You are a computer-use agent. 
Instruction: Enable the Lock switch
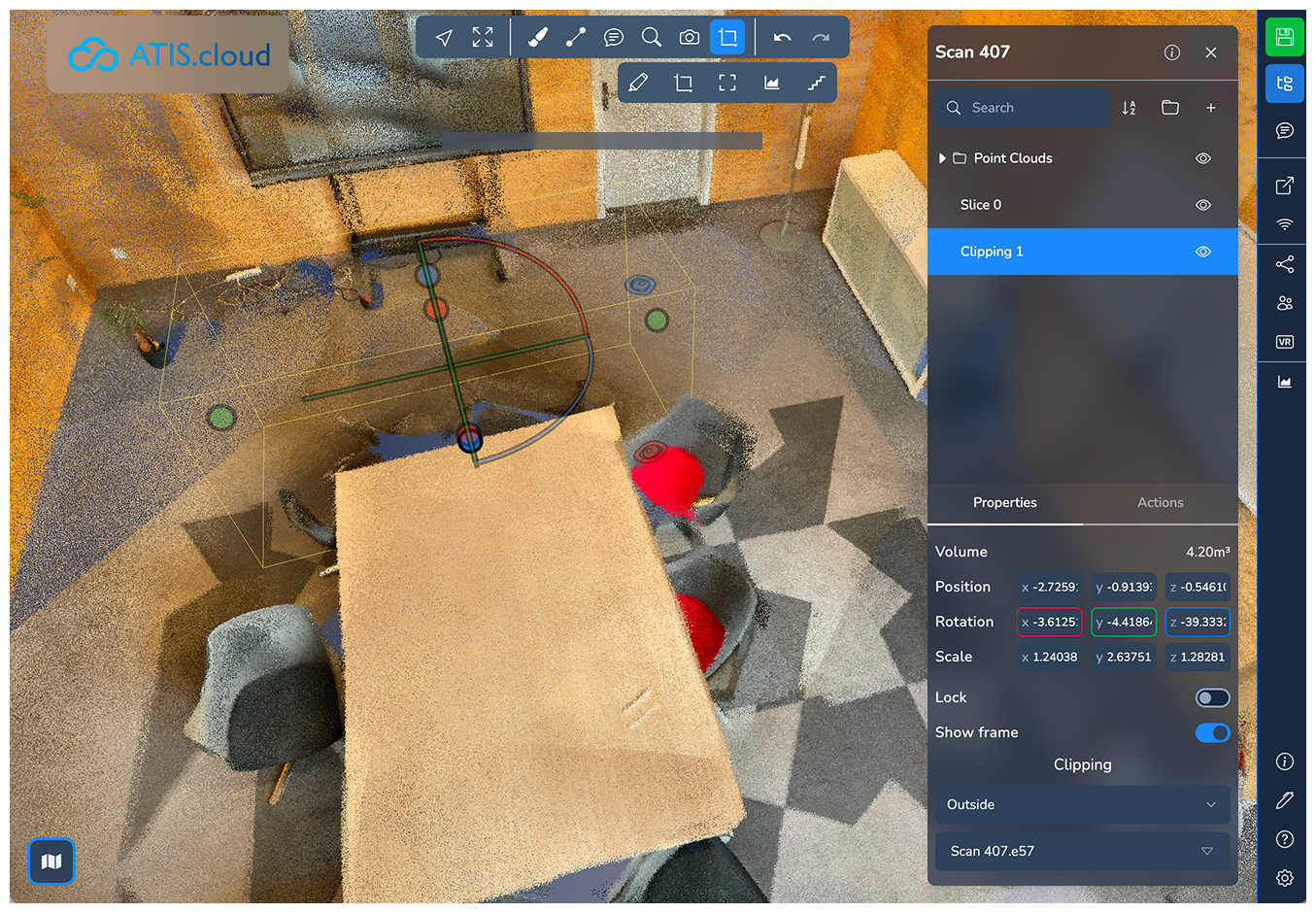tap(1212, 697)
